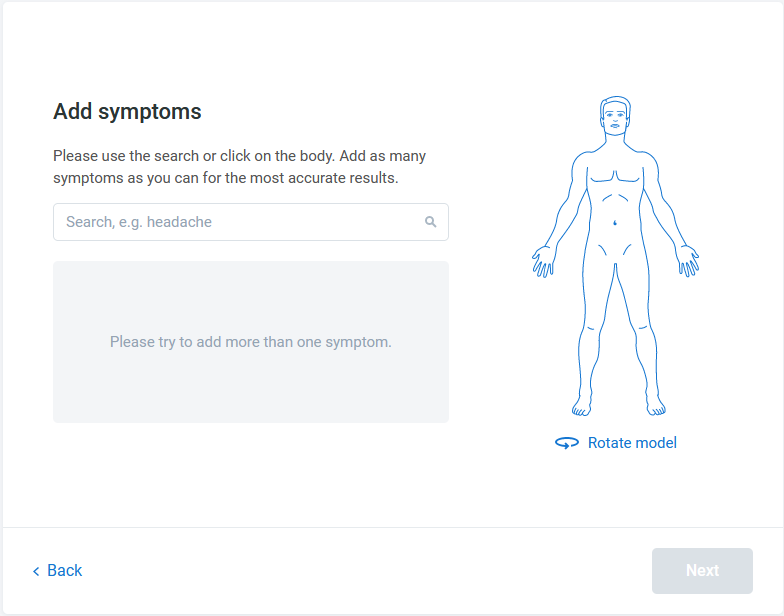This screenshot has height=616, width=784.
Task: Click the Rotate model link text
Action: click(x=632, y=443)
